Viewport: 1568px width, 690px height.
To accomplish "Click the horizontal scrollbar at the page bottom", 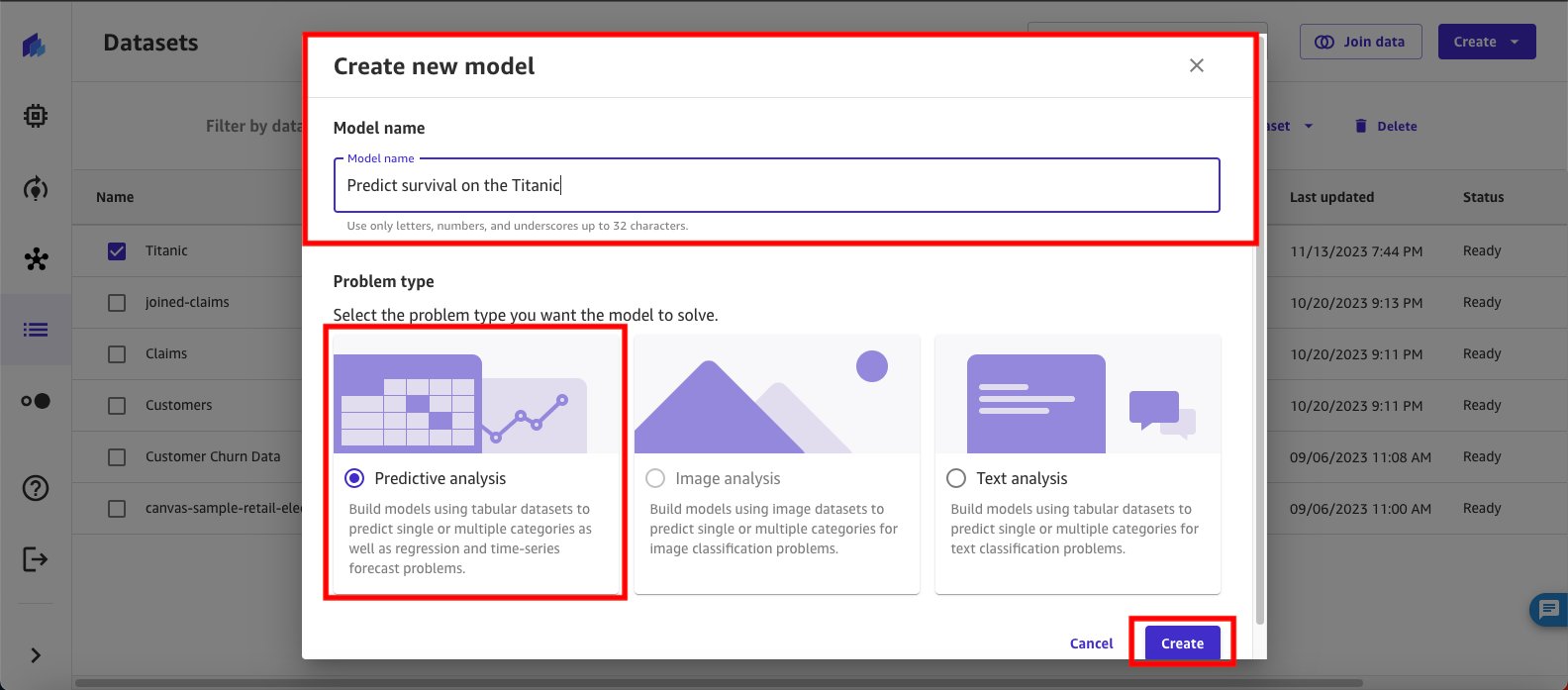I will (x=720, y=682).
